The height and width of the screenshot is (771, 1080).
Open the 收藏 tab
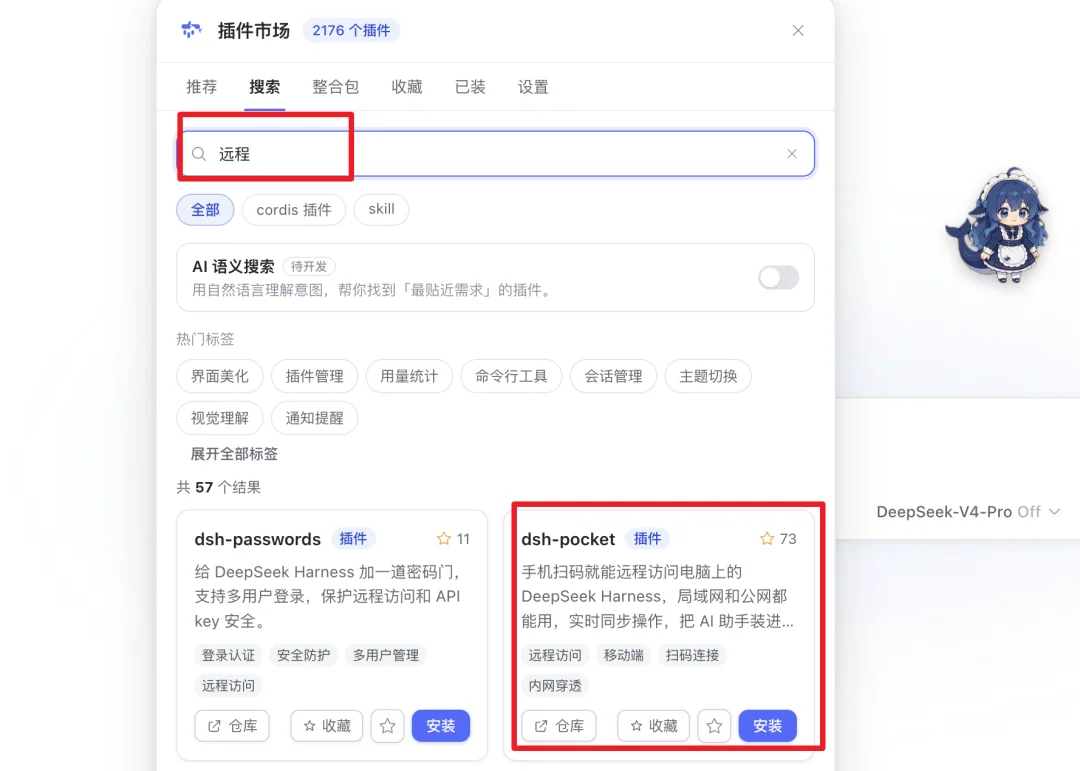pos(406,87)
